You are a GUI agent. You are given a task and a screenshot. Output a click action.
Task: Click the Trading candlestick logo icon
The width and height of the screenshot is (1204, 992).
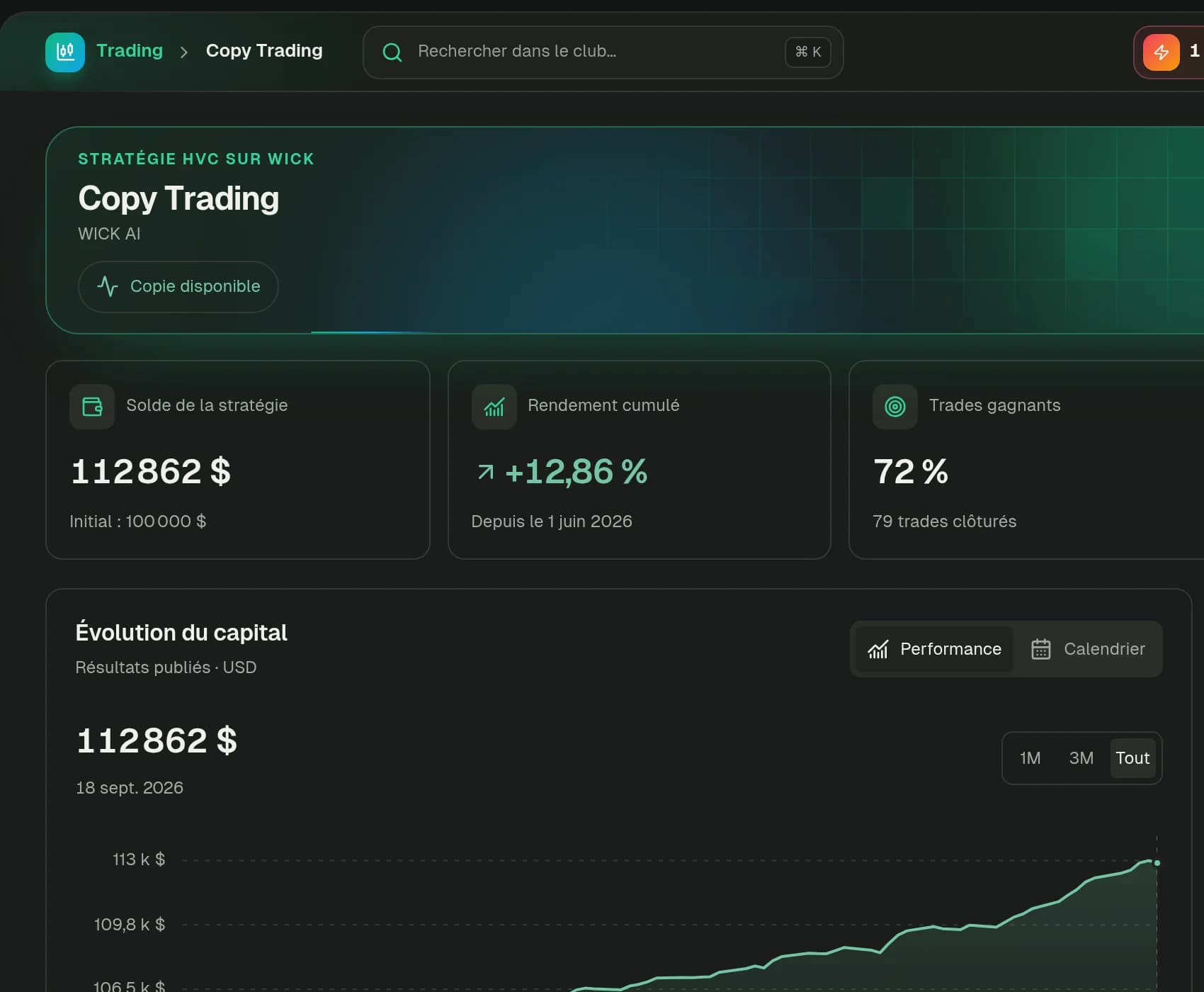tap(65, 52)
